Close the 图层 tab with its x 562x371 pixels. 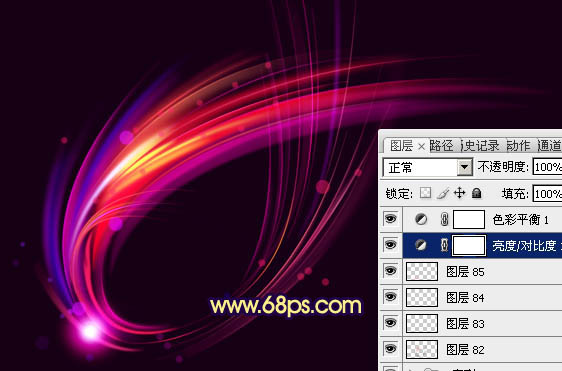click(422, 147)
